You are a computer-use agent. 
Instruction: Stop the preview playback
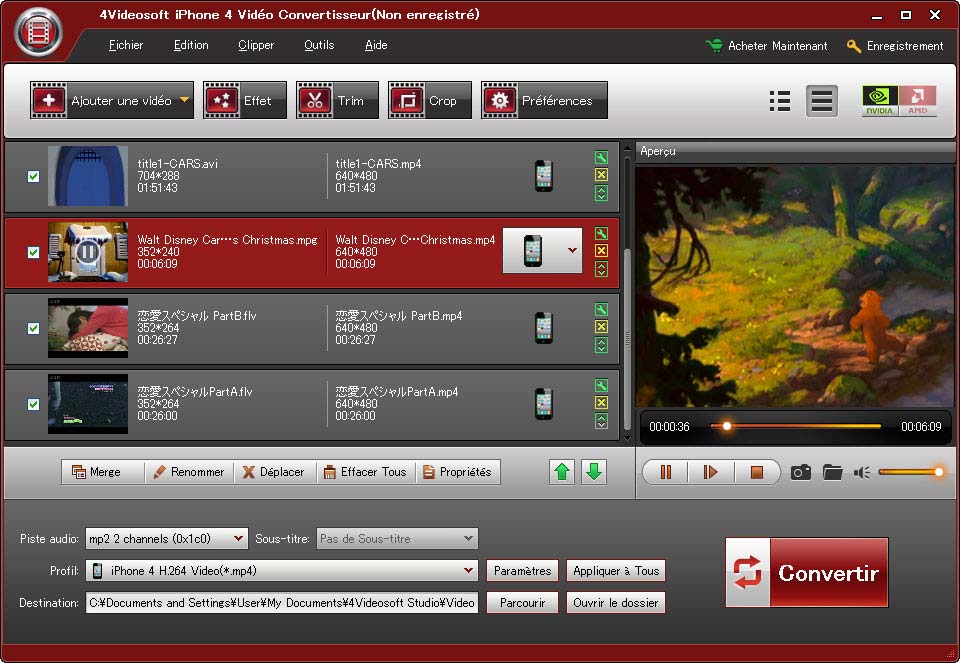click(x=756, y=472)
